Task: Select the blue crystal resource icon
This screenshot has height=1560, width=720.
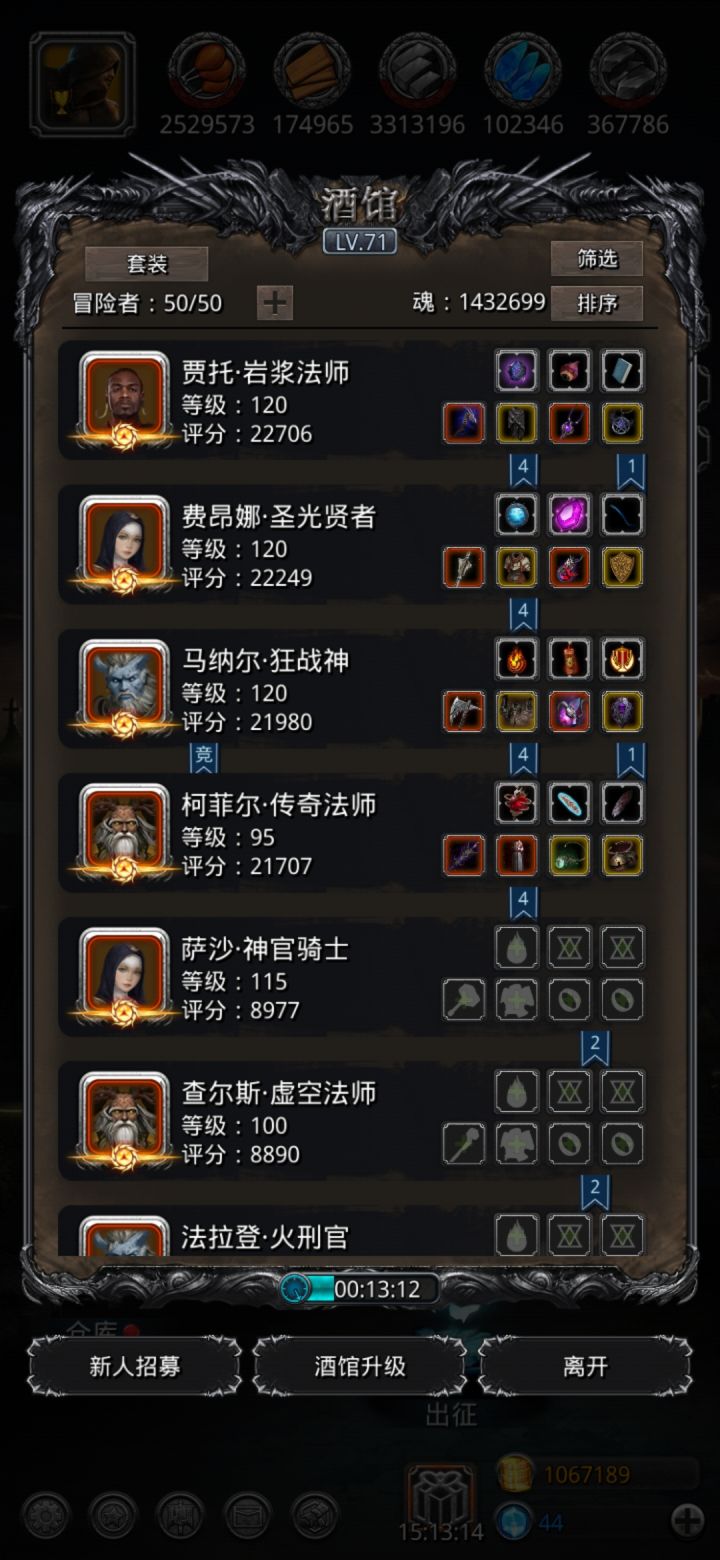Action: pos(523,70)
